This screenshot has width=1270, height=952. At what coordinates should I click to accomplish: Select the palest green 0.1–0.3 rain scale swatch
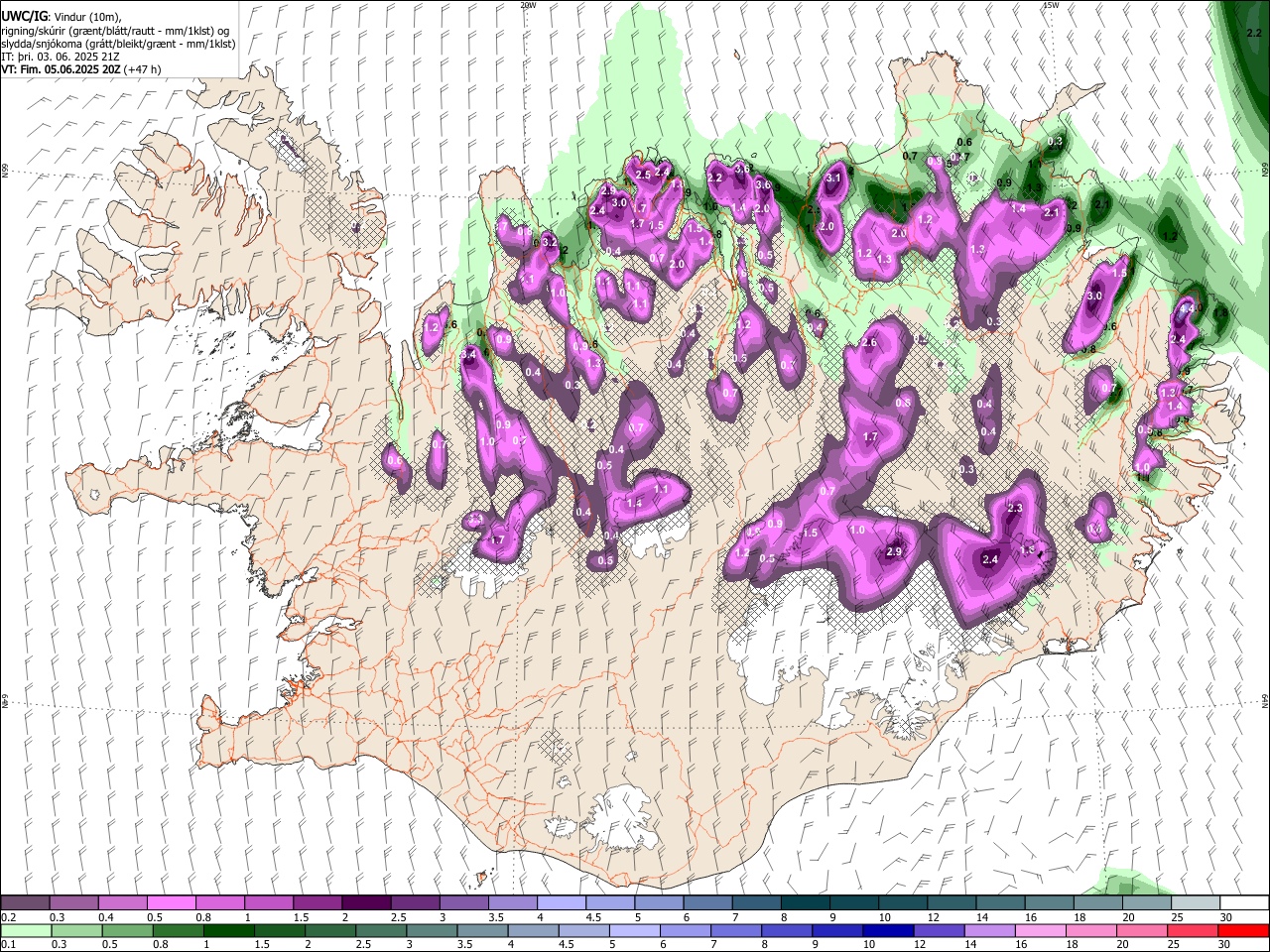coord(25,930)
